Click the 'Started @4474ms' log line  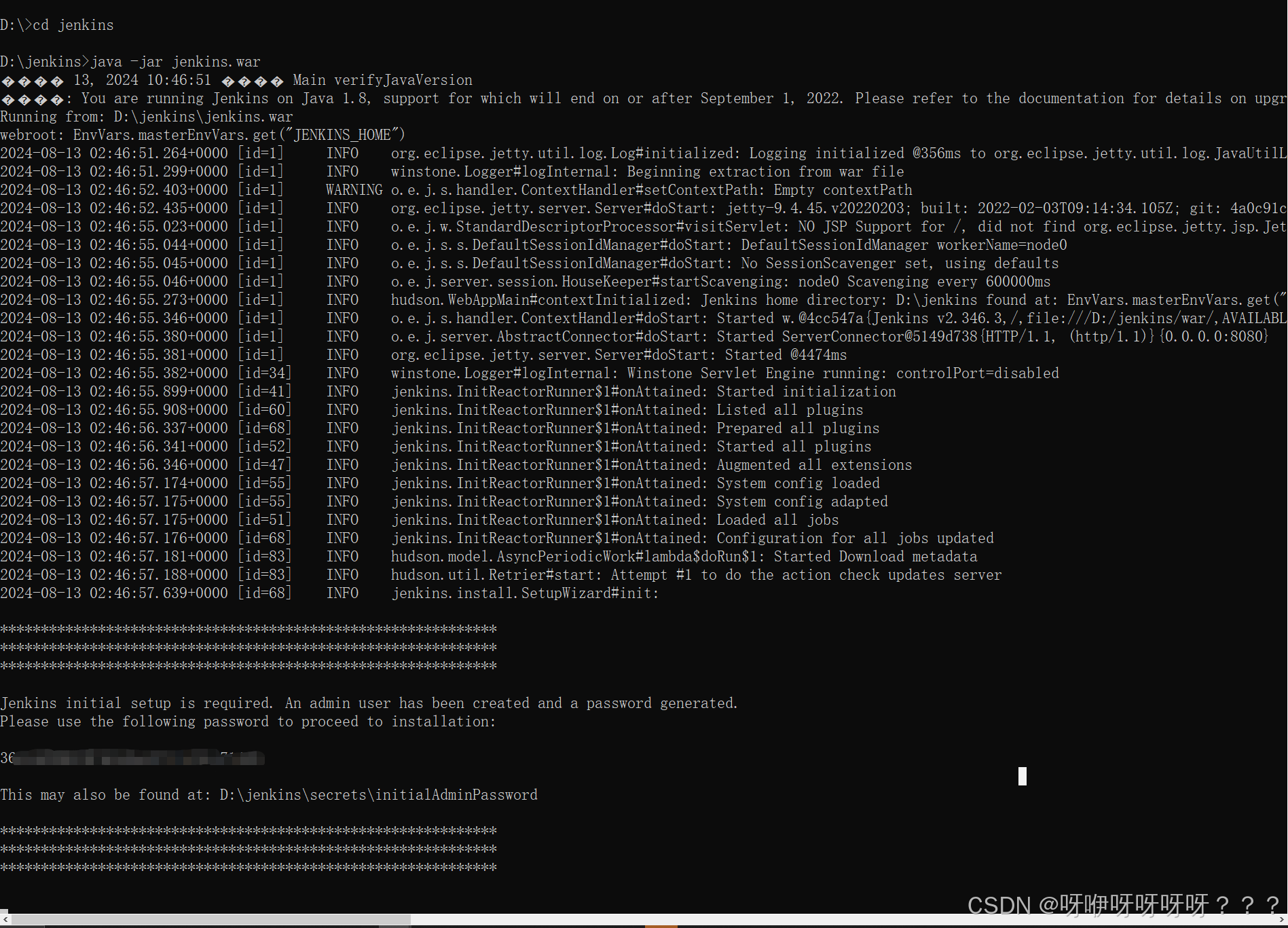tap(424, 354)
